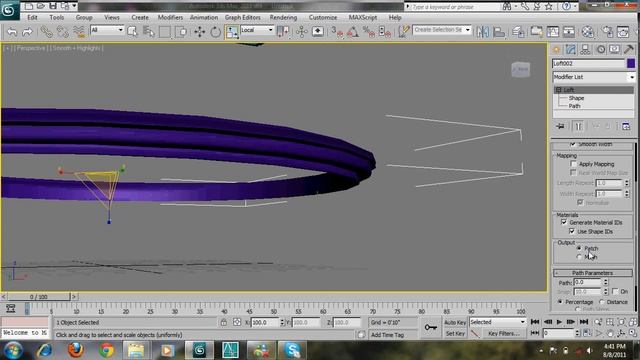The image size is (640, 360).
Task: Choose the Rectangular Selection Region tool
Action: (x=164, y=31)
